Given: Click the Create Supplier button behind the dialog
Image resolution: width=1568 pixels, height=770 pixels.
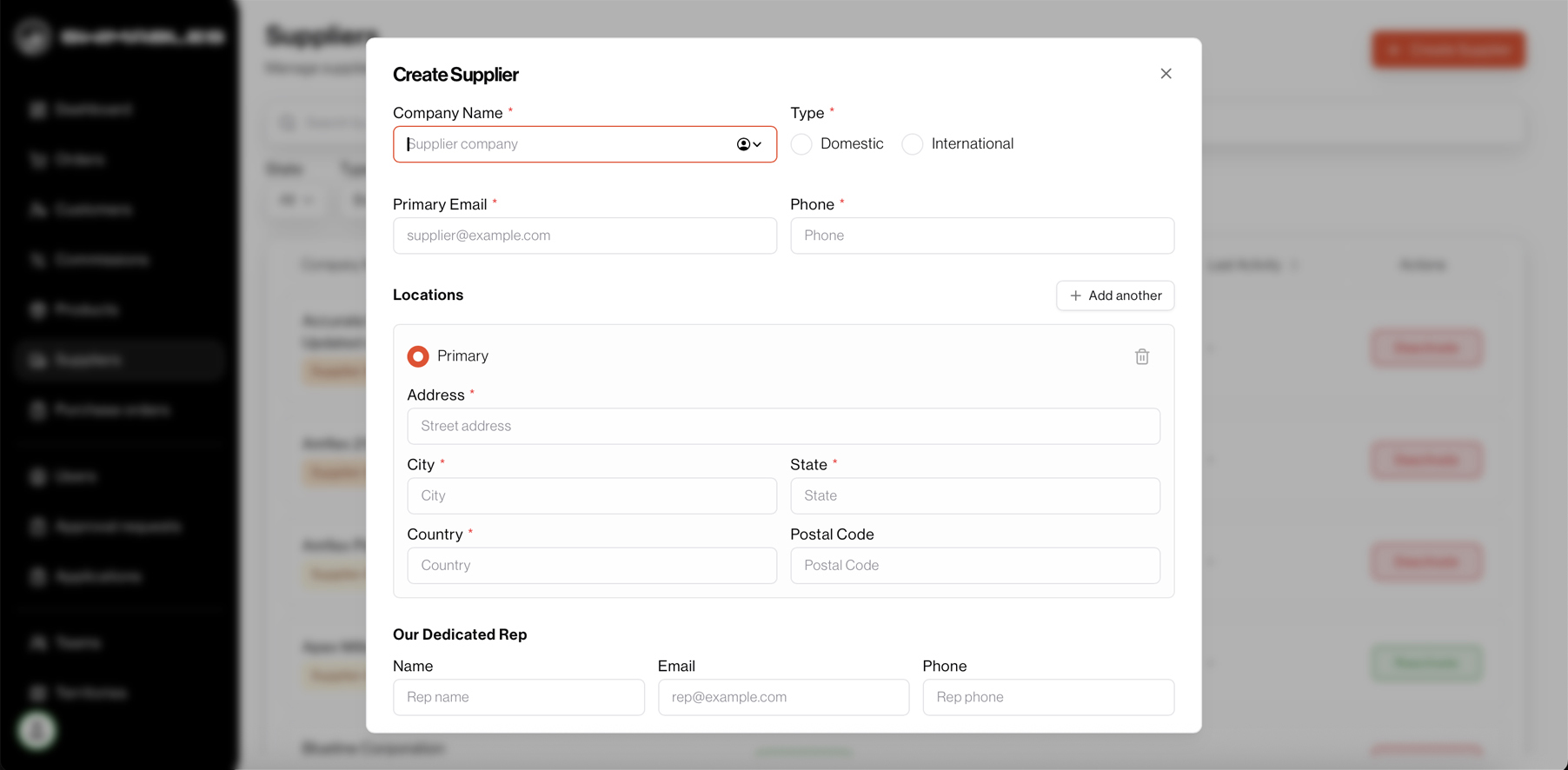Looking at the screenshot, I should [1448, 50].
